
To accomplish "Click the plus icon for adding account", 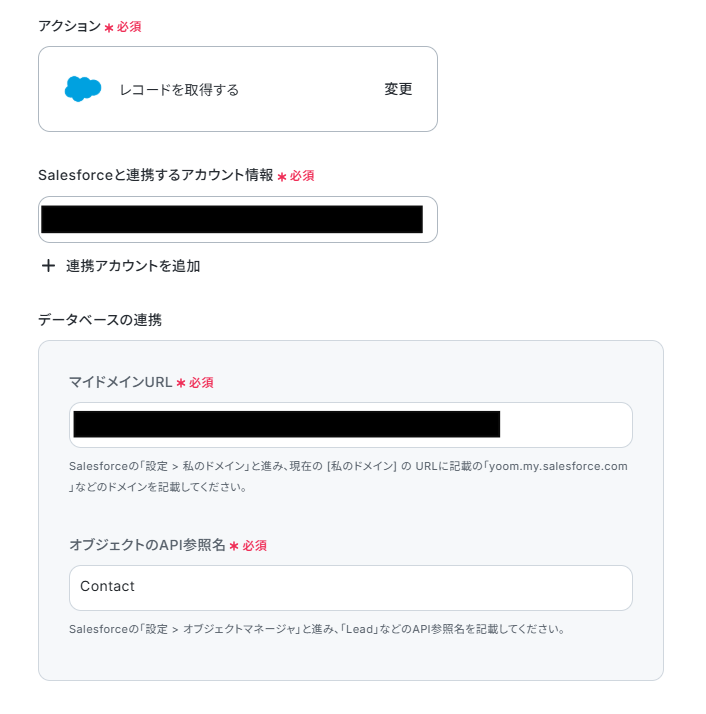I will tap(48, 265).
